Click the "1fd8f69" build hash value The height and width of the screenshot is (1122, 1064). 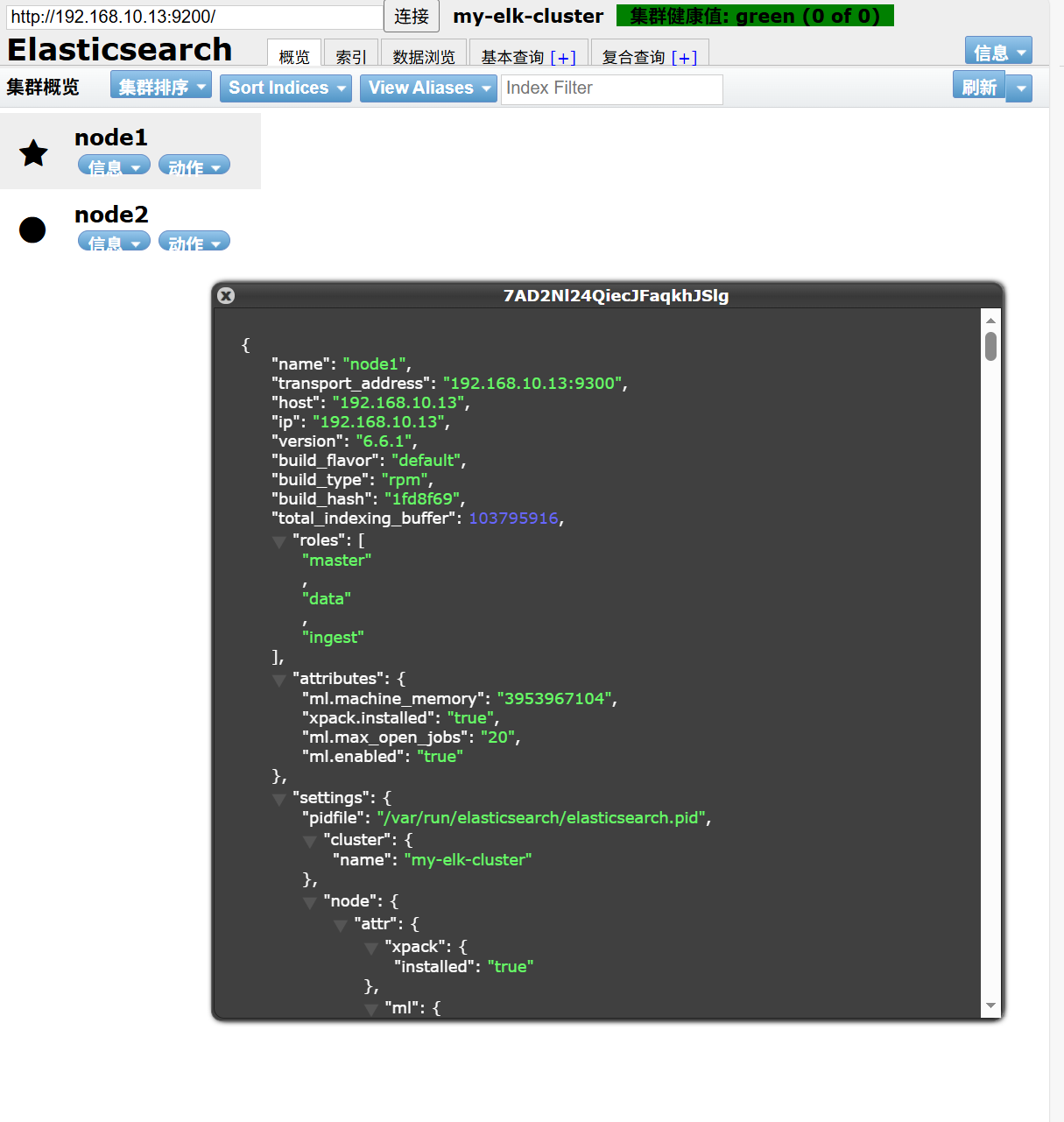(x=422, y=498)
